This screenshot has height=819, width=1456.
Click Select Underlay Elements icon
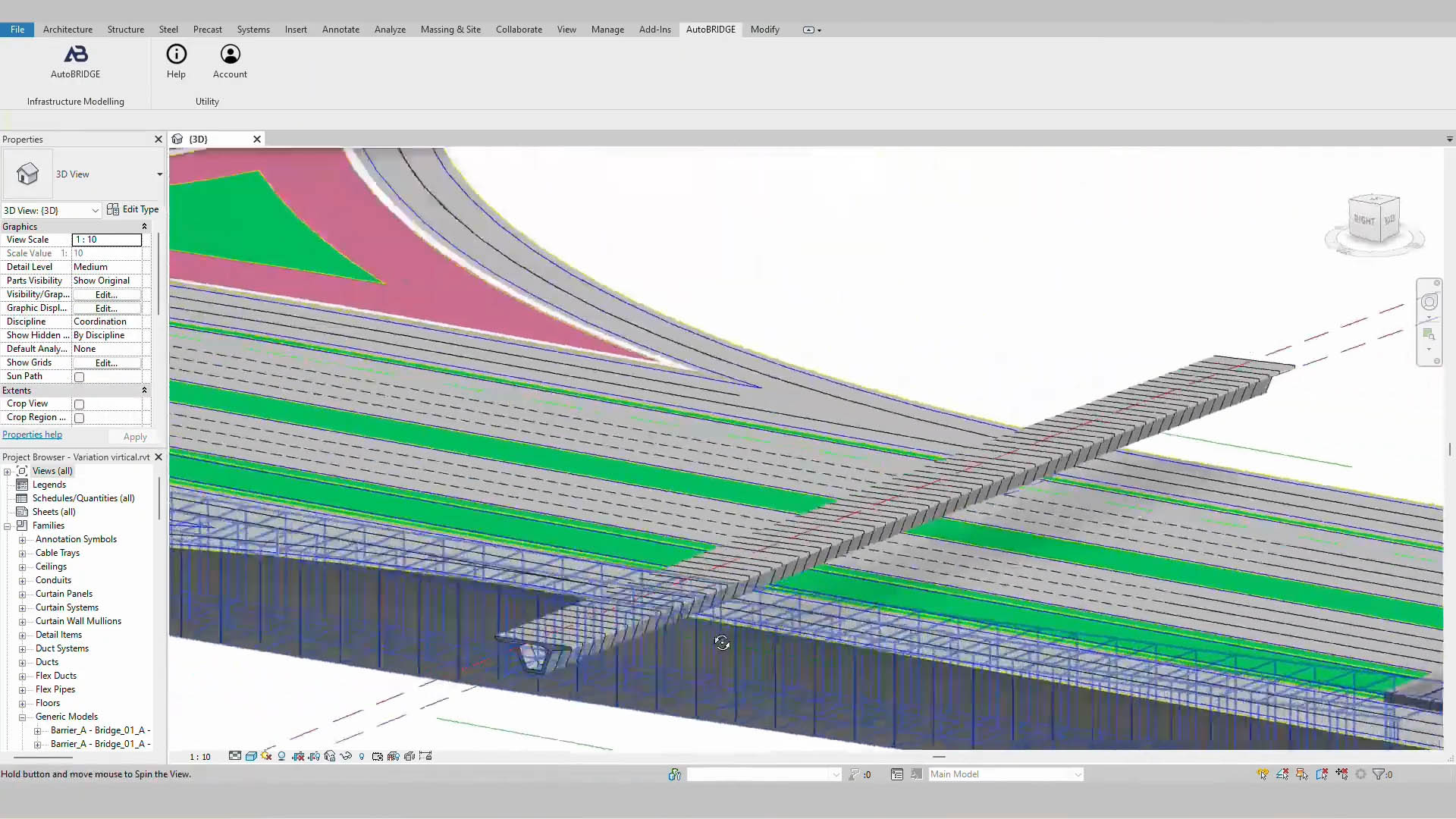[x=1282, y=774]
